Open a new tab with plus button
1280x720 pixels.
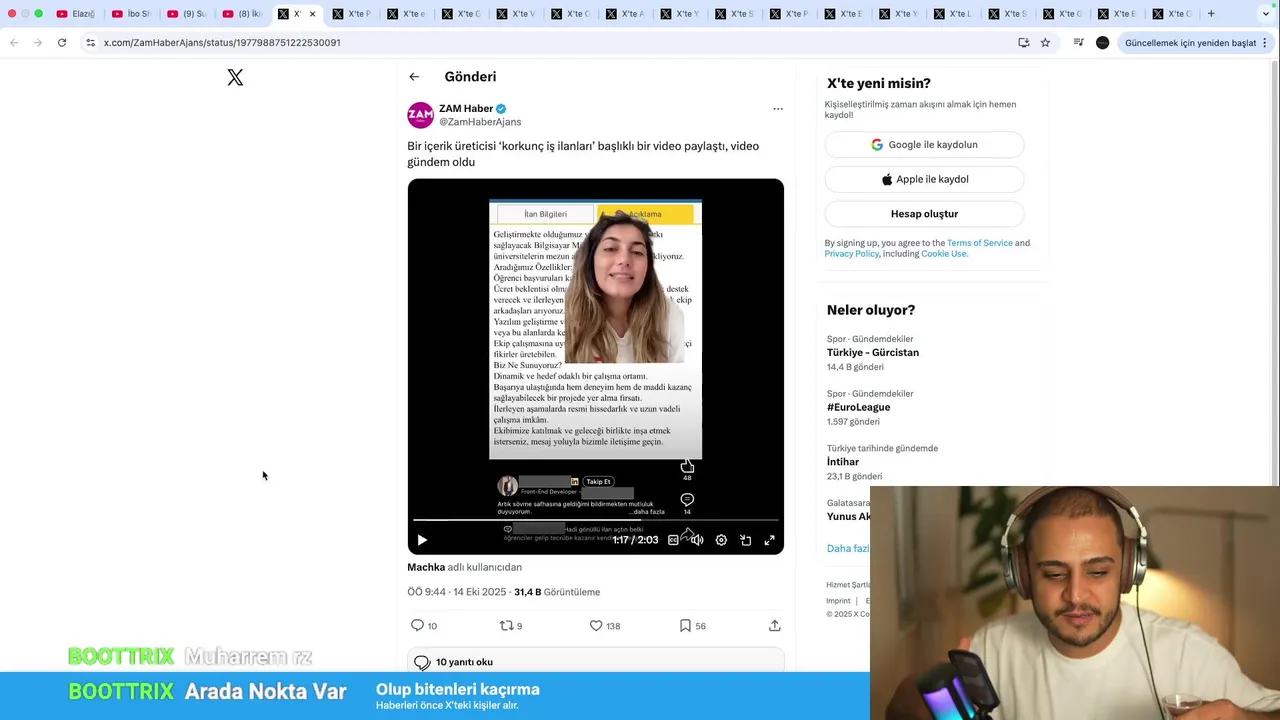click(x=1211, y=14)
